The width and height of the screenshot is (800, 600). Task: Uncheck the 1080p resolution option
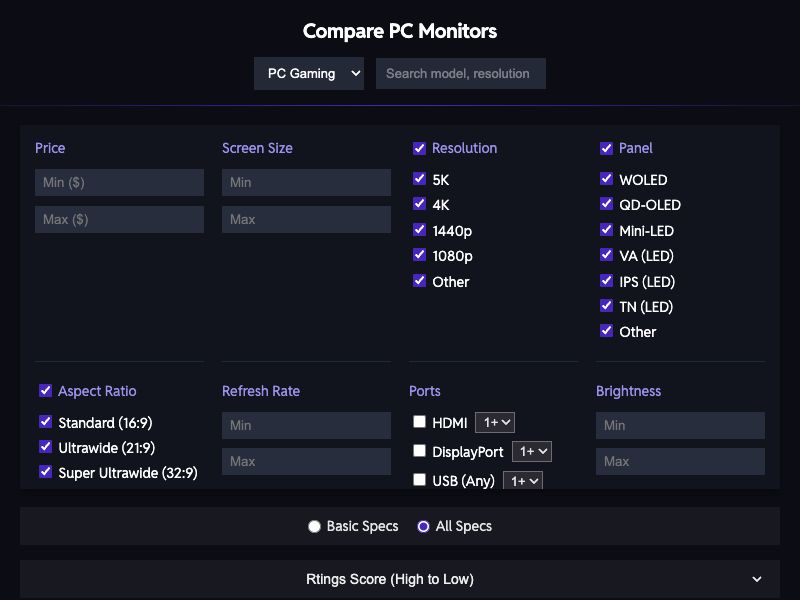click(x=419, y=255)
